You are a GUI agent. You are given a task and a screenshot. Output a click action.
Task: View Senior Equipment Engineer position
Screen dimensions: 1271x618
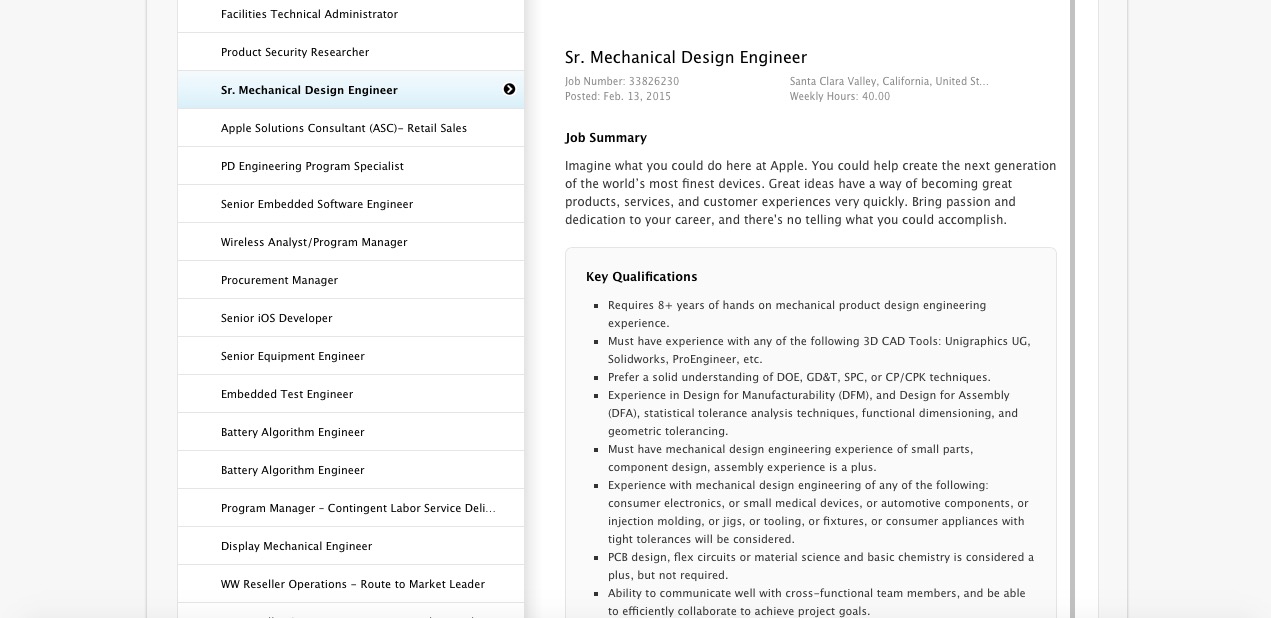pyautogui.click(x=293, y=356)
